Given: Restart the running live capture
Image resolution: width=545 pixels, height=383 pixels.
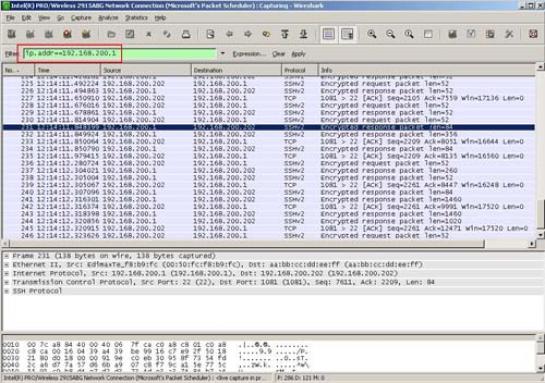Looking at the screenshot, I should pyautogui.click(x=86, y=34).
